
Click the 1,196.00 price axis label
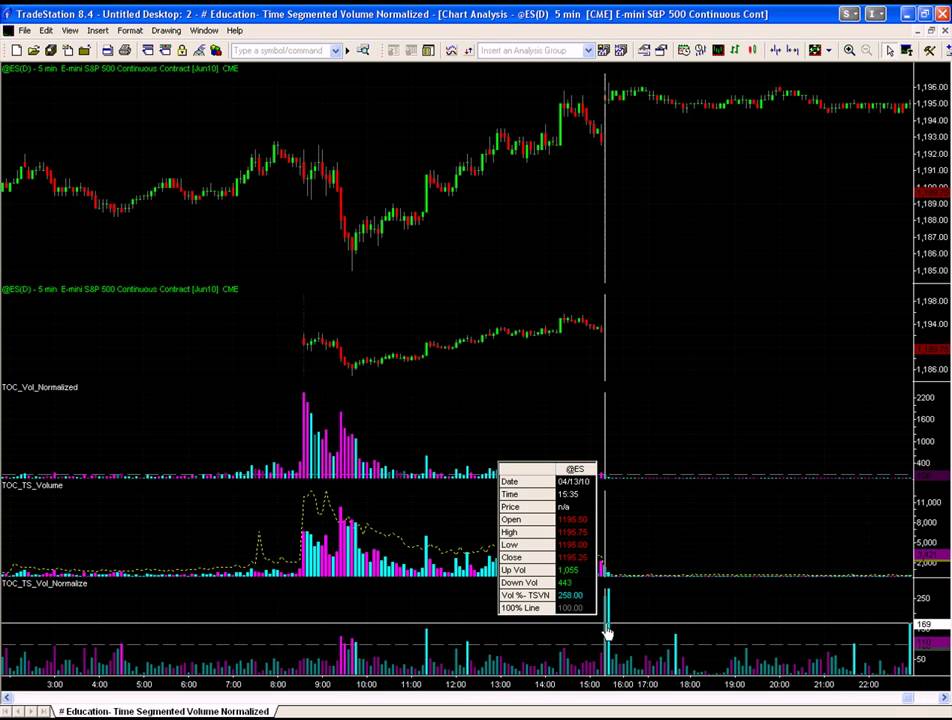(932, 87)
